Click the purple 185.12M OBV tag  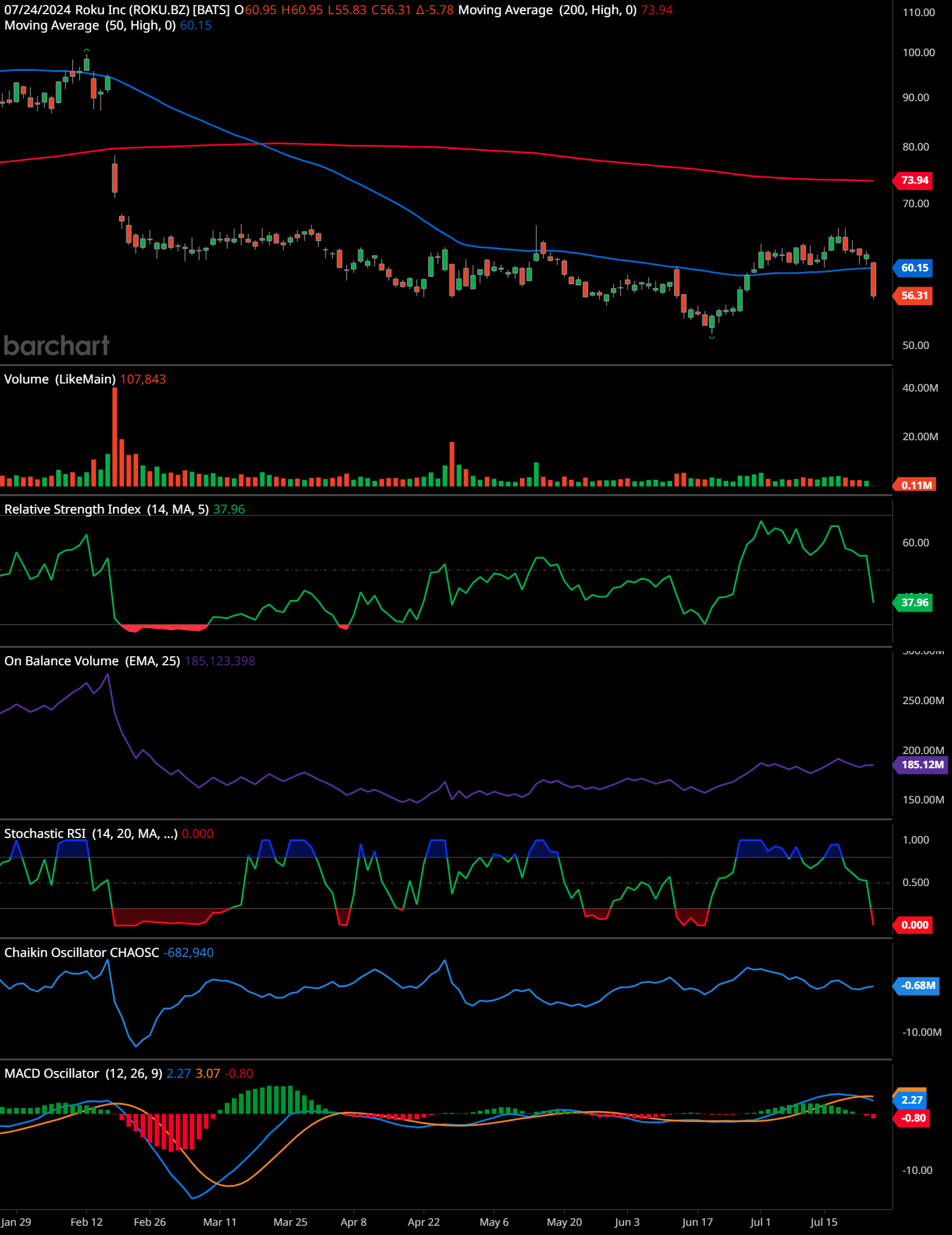[x=921, y=765]
